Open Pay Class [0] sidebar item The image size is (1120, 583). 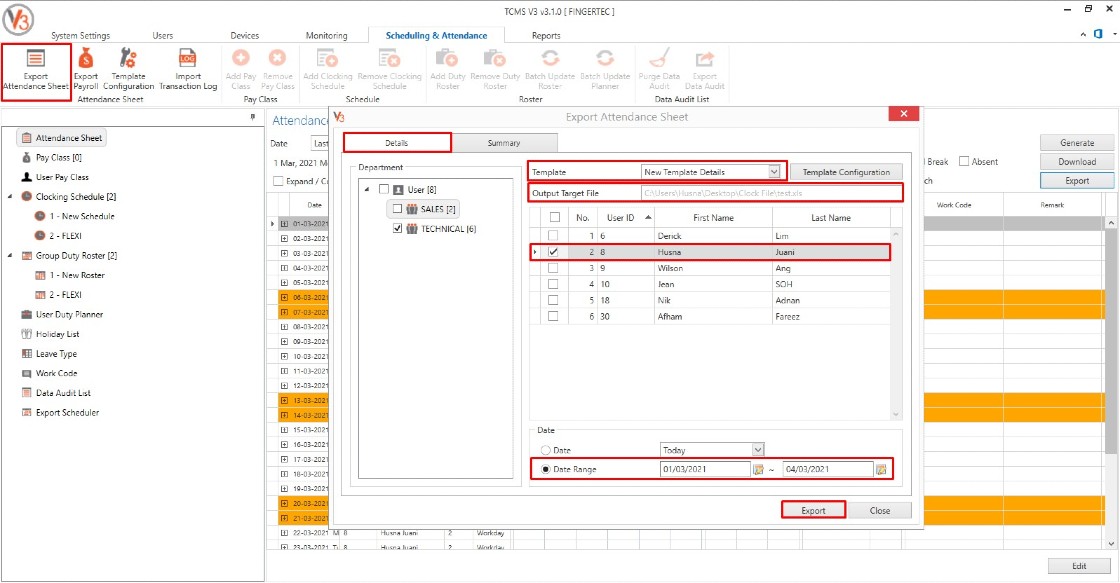[x=51, y=157]
